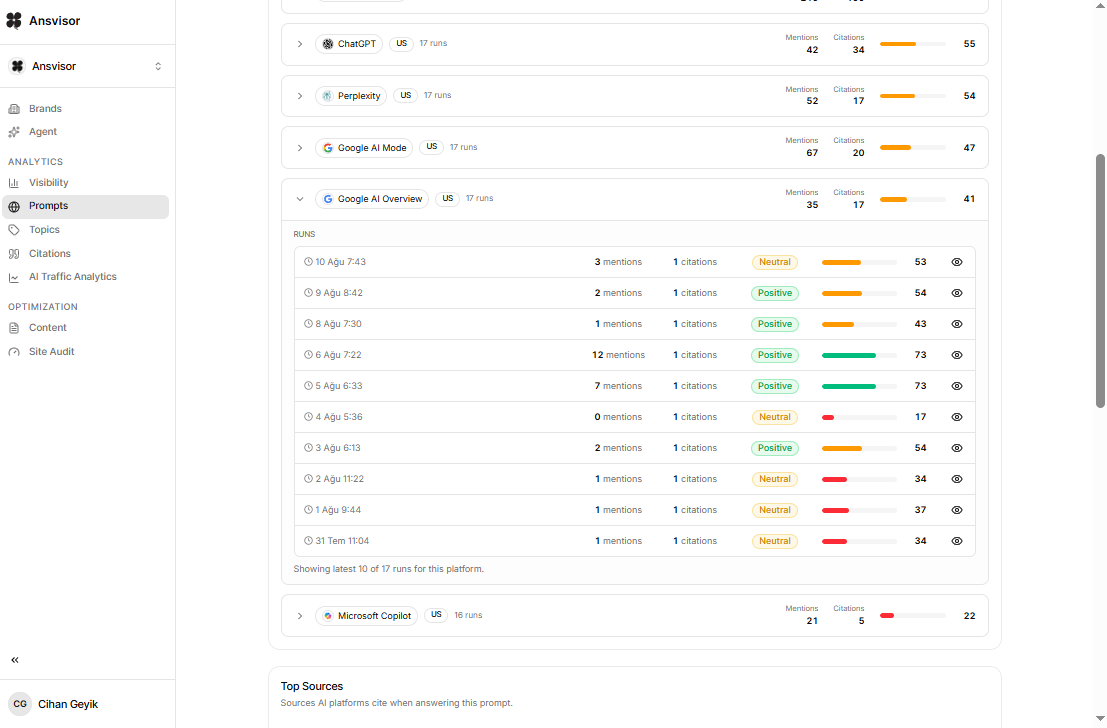Click the Visibility bar chart icon
Viewport: 1107px width, 728px height.
click(14, 183)
